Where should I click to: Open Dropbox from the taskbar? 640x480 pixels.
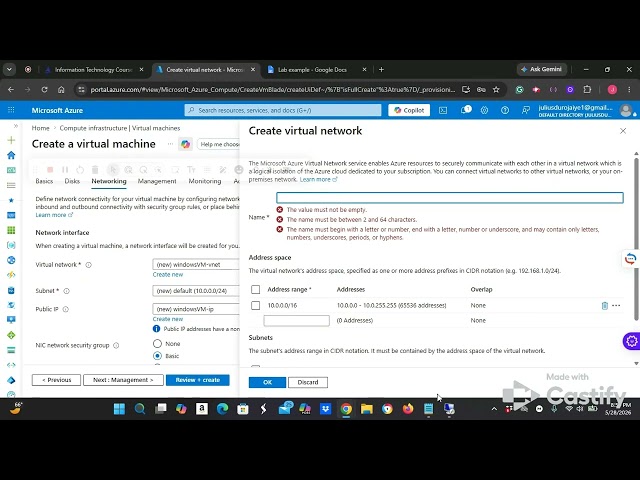(x=325, y=409)
